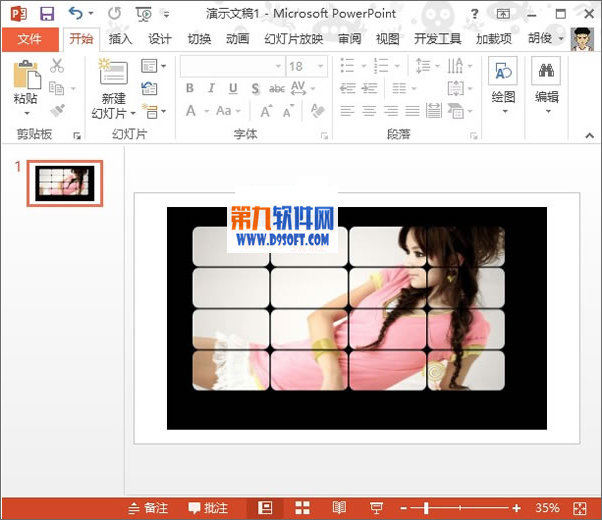Switch to 设计 (Design) tab

click(160, 39)
